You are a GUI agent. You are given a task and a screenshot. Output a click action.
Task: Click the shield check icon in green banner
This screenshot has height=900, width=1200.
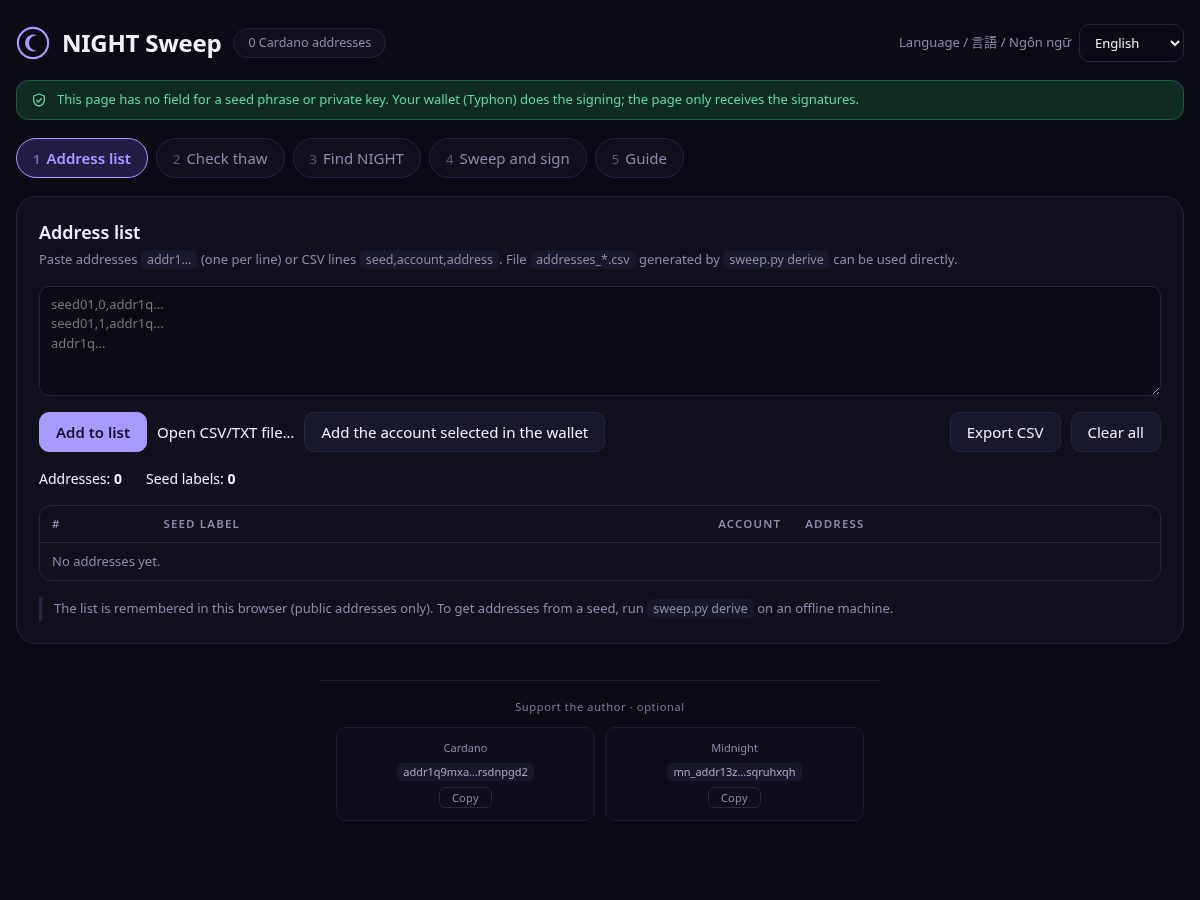[x=39, y=100]
